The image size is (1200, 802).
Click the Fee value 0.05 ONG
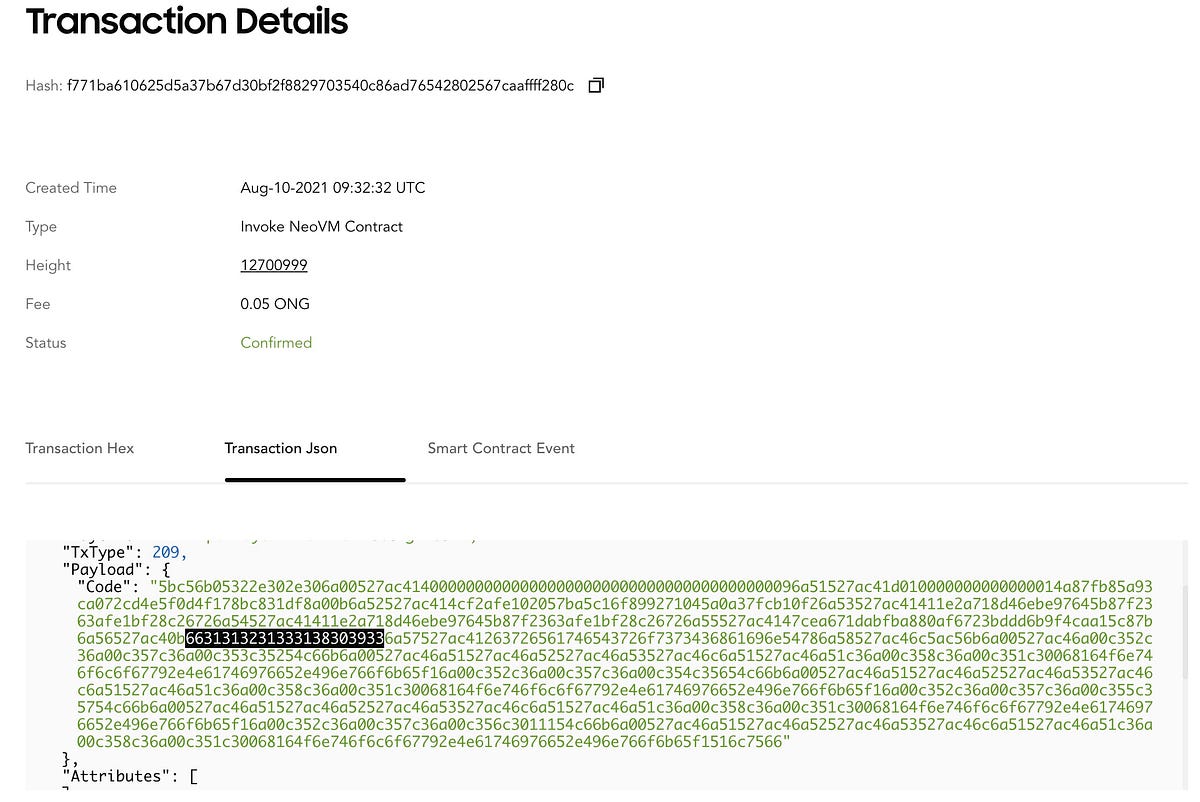click(x=274, y=303)
